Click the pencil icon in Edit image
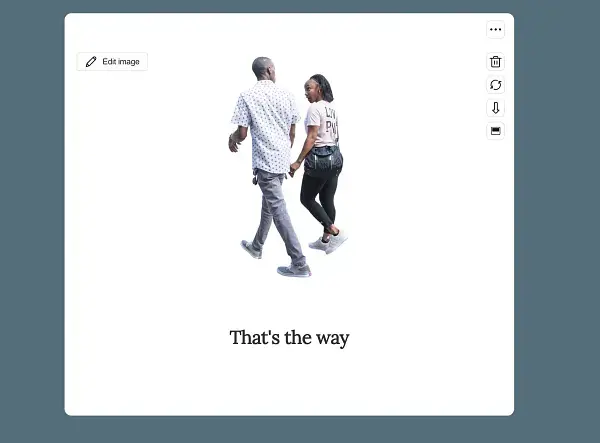The height and width of the screenshot is (443, 600). (x=91, y=62)
